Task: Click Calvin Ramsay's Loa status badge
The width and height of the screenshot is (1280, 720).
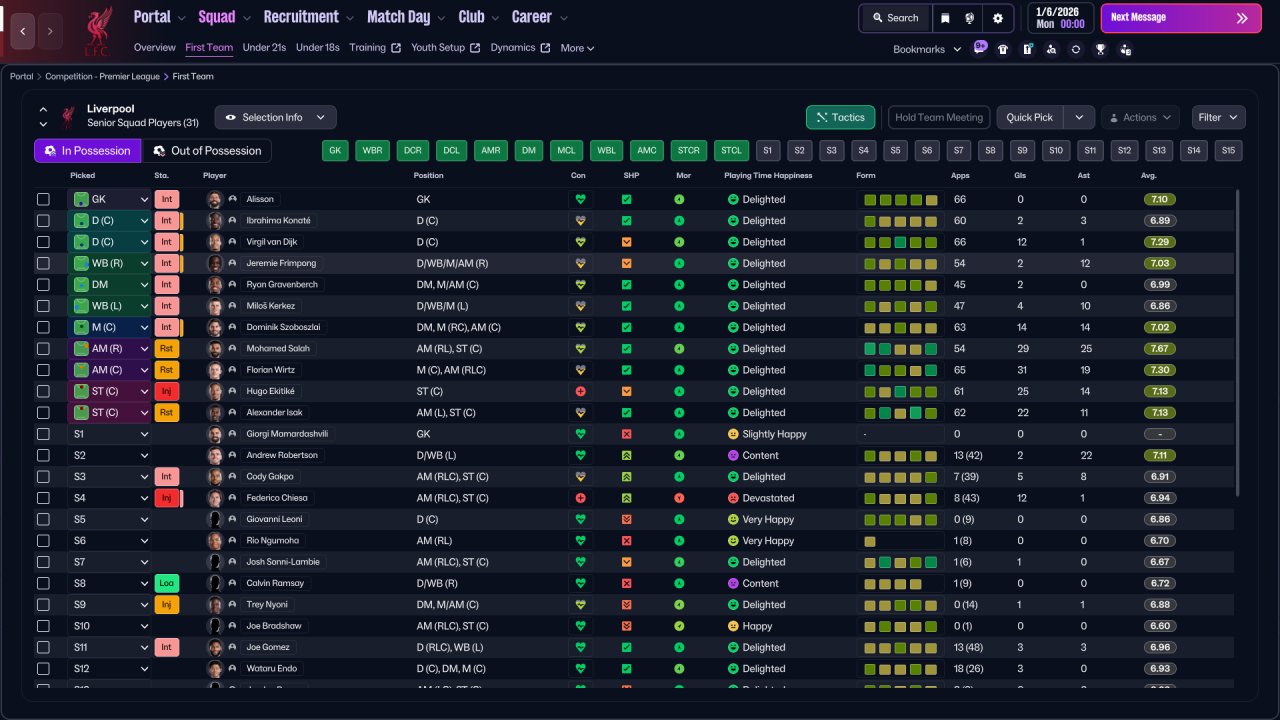Action: coord(166,583)
